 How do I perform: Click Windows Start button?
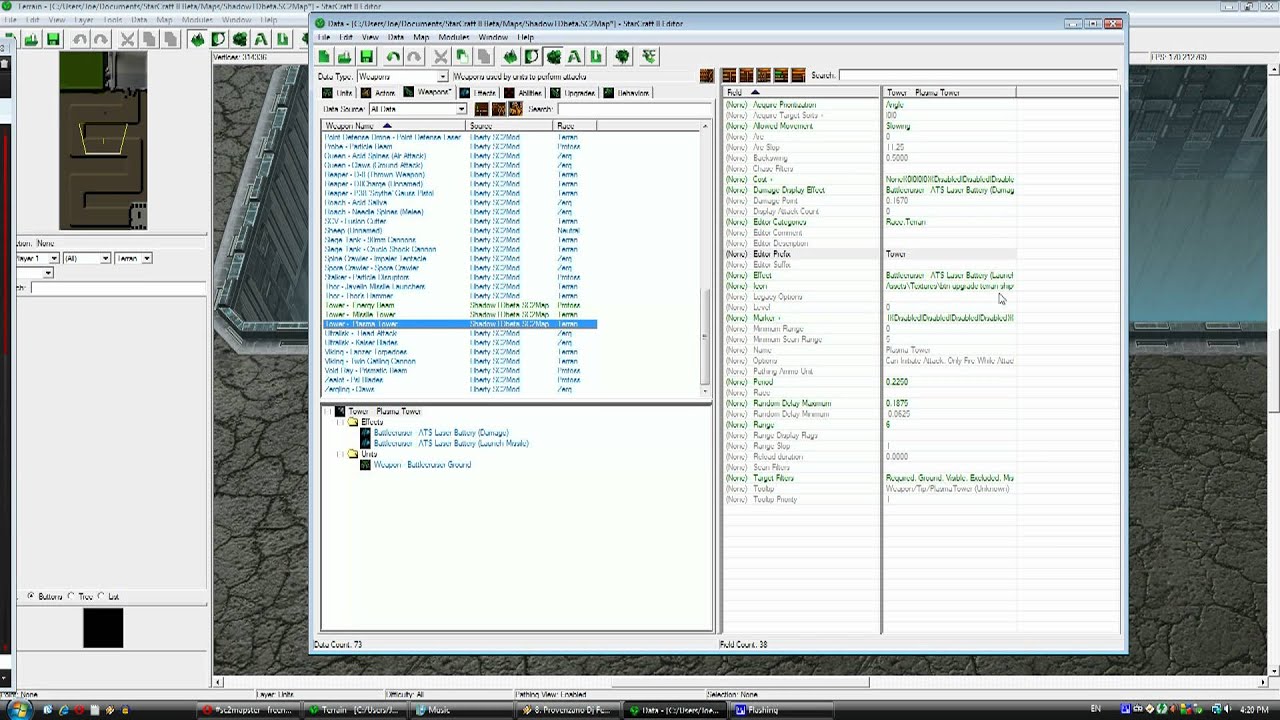(x=19, y=710)
